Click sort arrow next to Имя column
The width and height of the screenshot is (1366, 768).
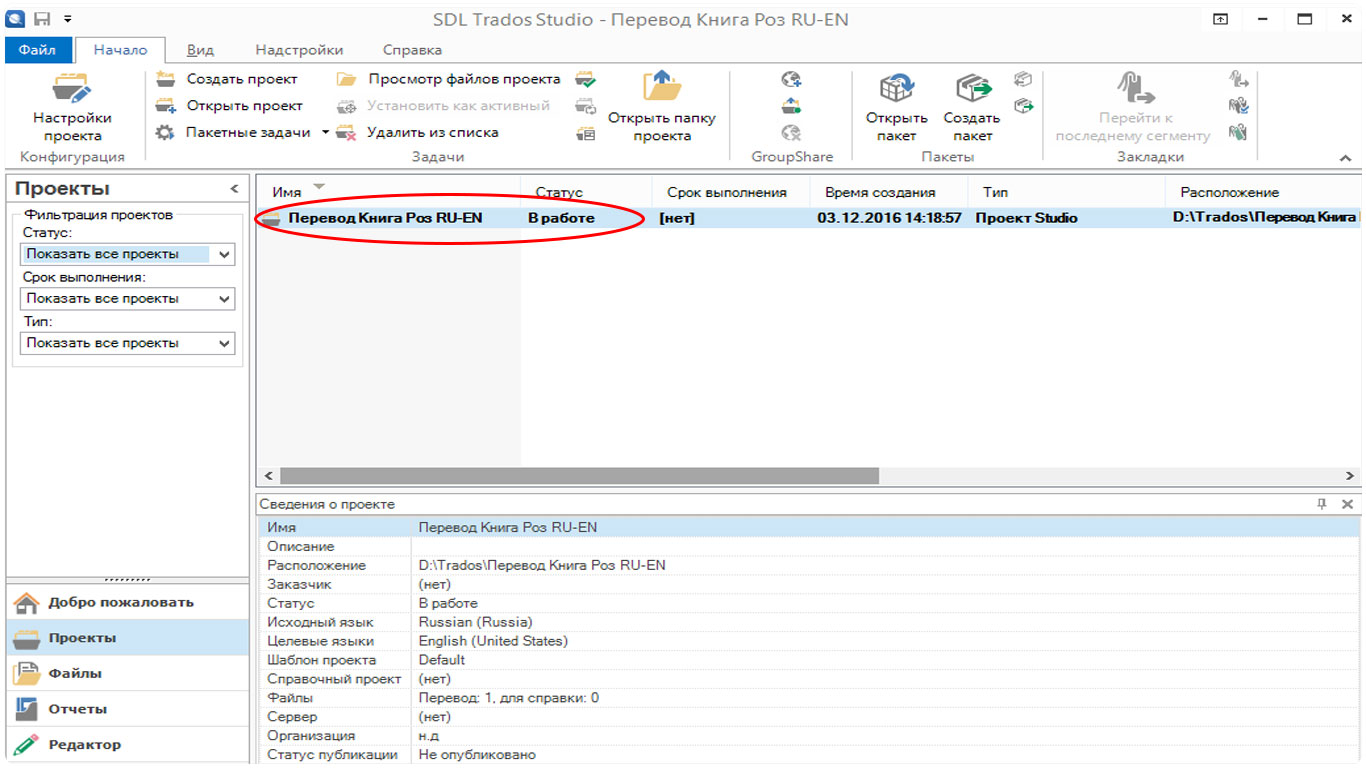(x=319, y=187)
